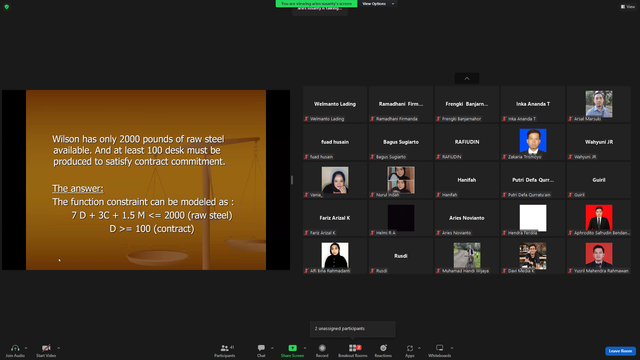Select RAFIUDIN participant tile
640x360 pixels.
(x=467, y=142)
